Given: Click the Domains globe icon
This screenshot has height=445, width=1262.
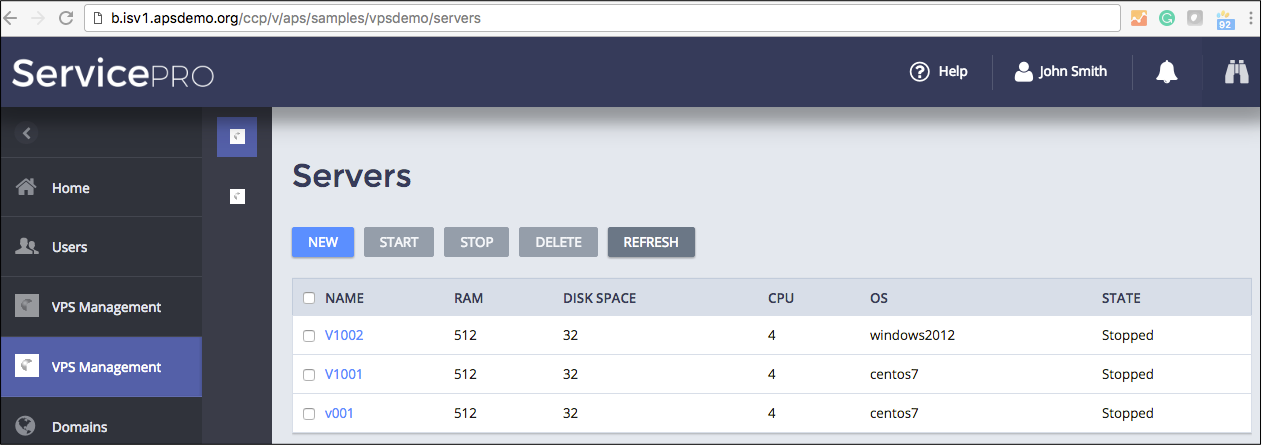Looking at the screenshot, I should click(28, 427).
